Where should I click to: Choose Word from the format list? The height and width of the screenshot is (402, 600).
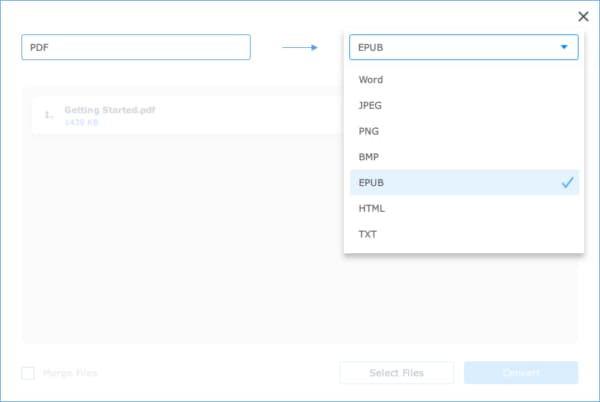370,80
